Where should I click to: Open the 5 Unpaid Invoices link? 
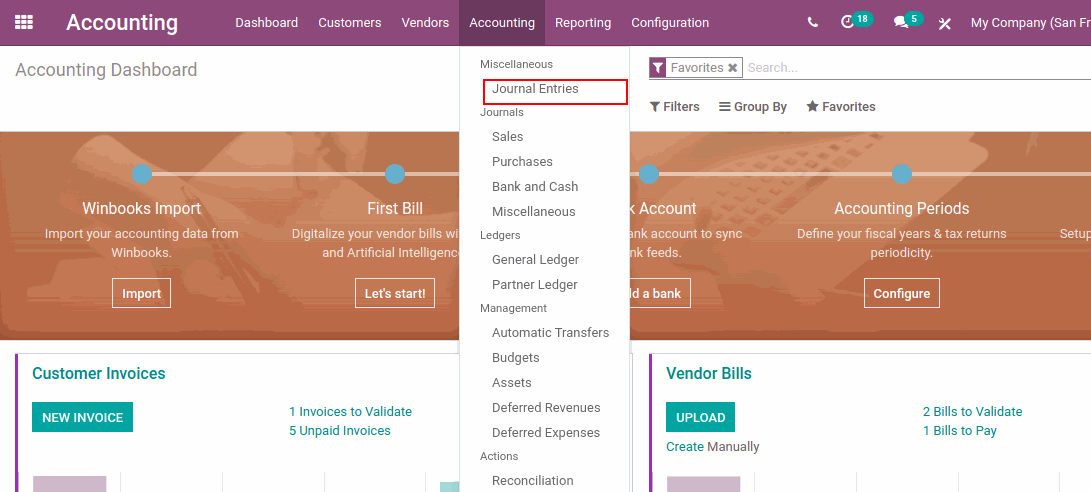[x=340, y=431]
